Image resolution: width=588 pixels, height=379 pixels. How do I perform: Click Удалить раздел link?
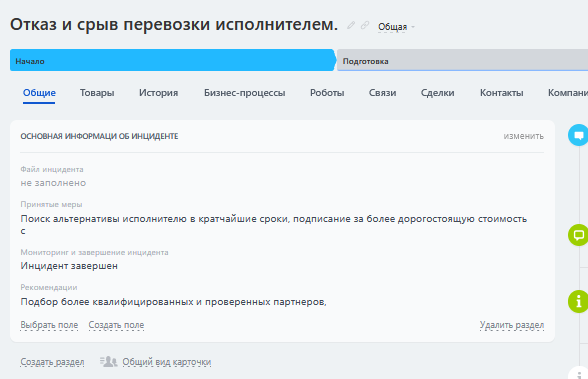pos(512,325)
